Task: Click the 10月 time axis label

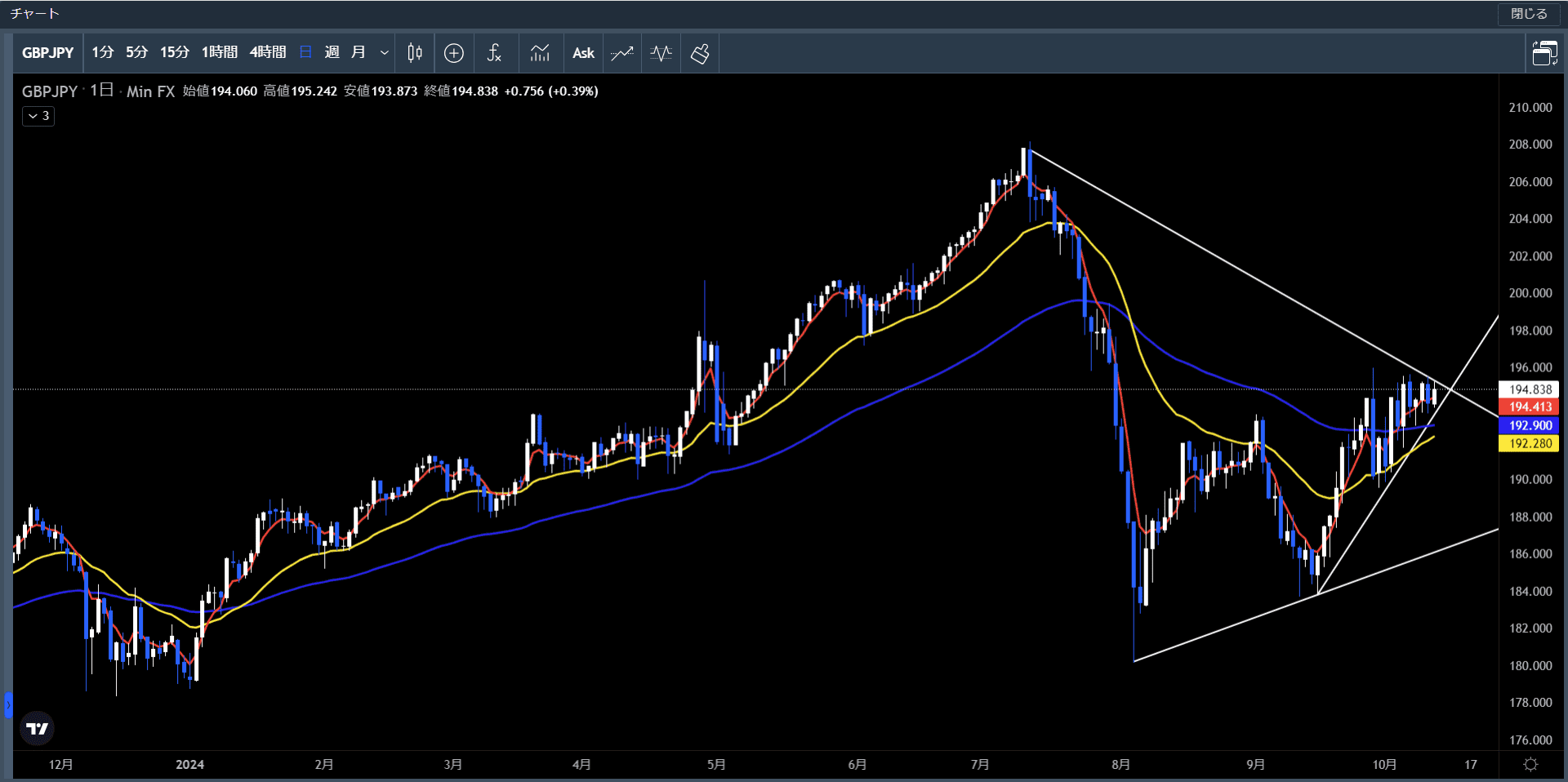Action: pos(1384,765)
